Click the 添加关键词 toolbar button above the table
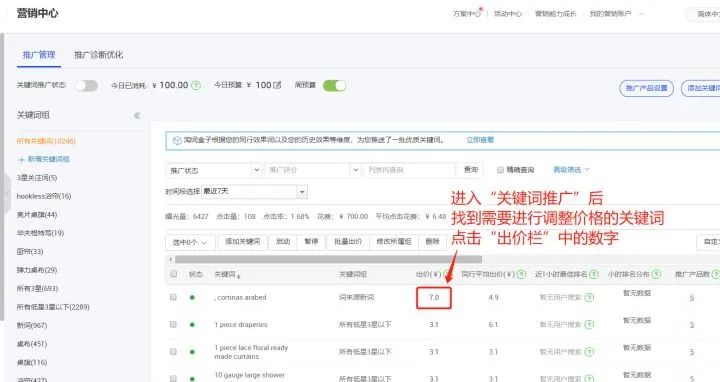 [242, 242]
